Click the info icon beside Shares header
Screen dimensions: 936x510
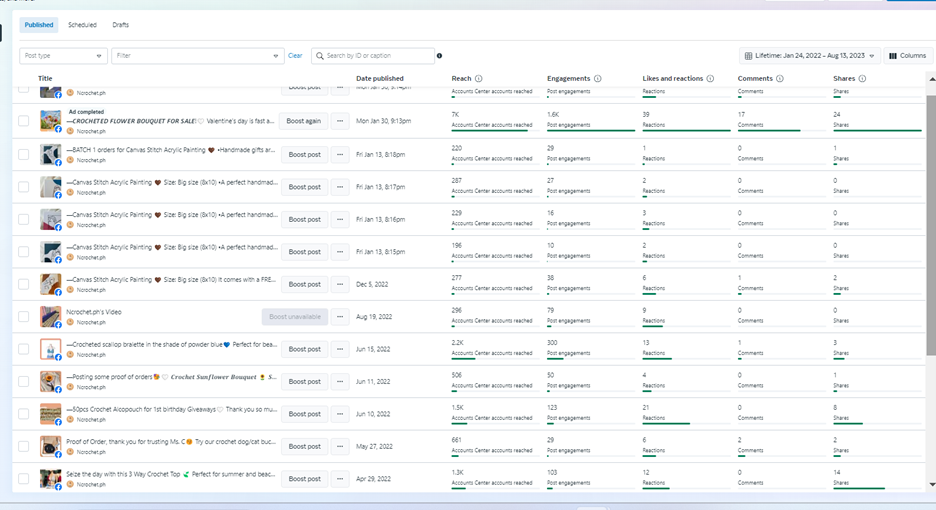coord(862,78)
